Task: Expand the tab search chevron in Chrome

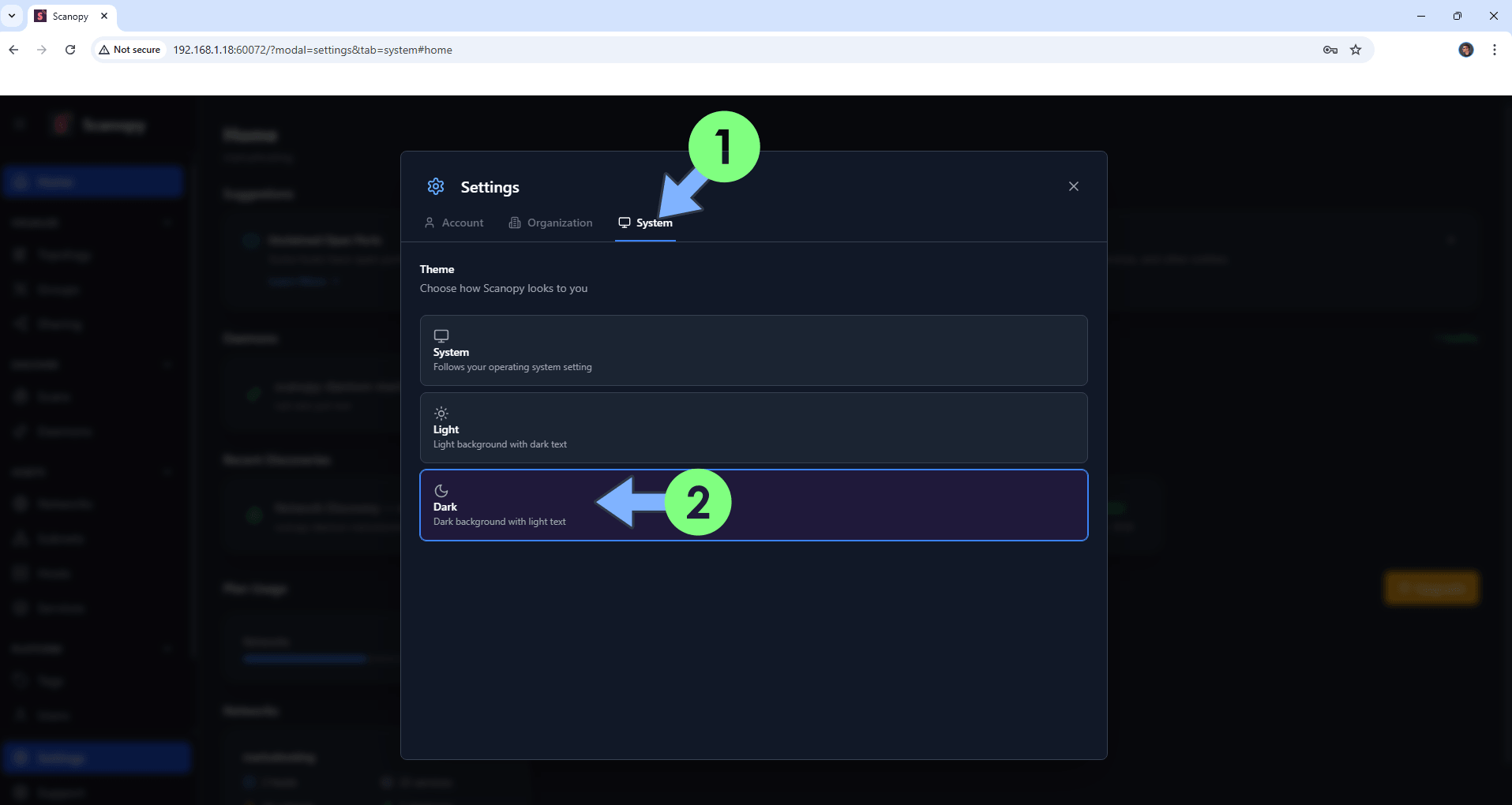Action: pos(12,16)
